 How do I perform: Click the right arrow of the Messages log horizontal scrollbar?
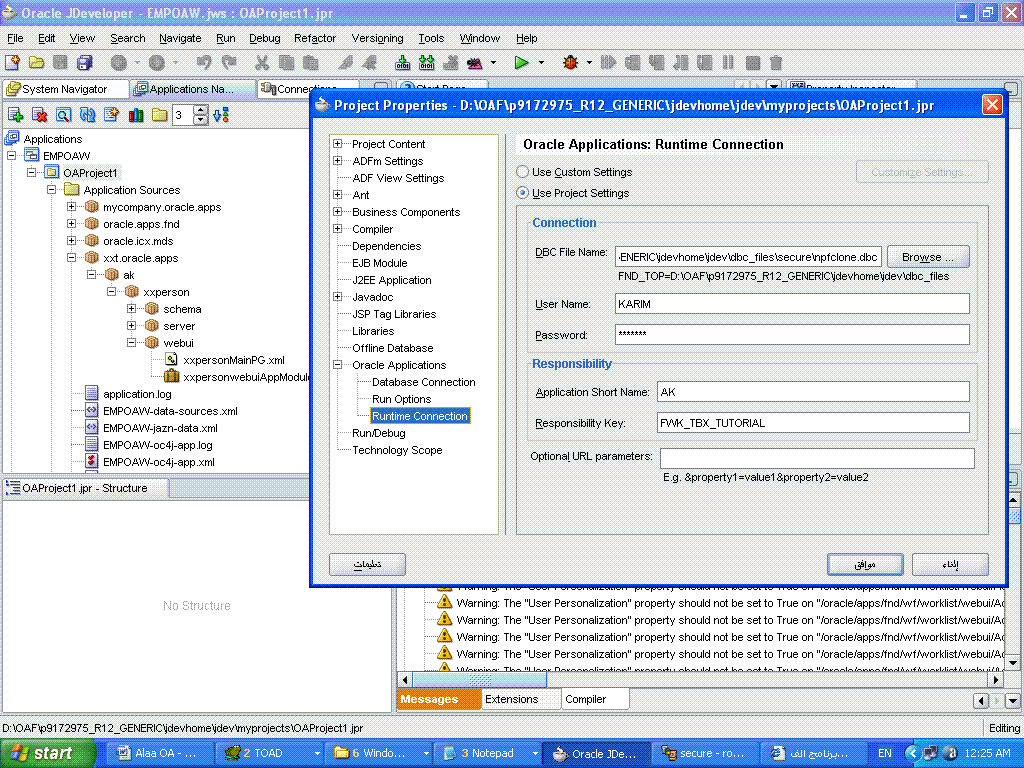[x=996, y=679]
